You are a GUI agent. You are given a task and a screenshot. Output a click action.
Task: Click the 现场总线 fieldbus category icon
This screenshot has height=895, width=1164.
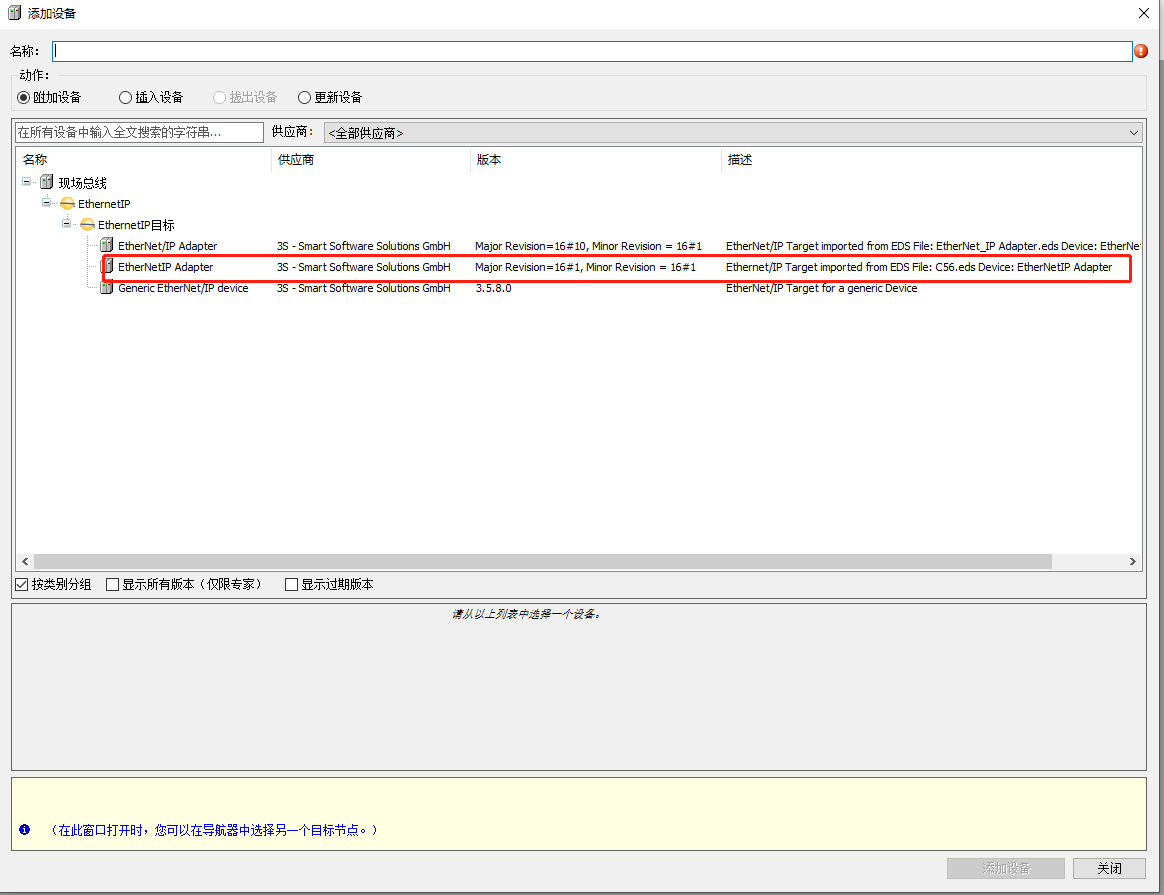click(x=47, y=182)
